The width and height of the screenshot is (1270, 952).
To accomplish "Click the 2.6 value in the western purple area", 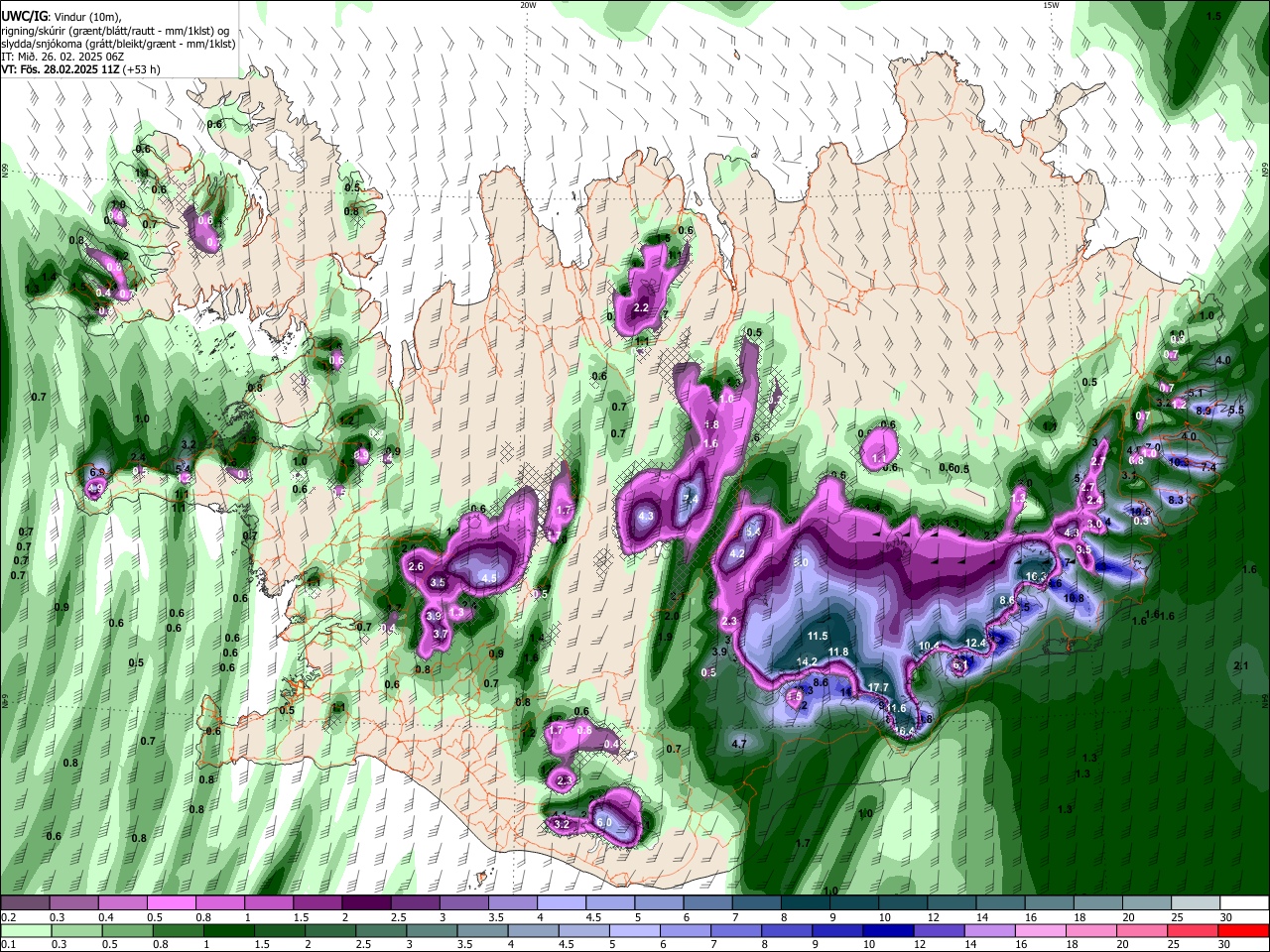I will click(416, 566).
